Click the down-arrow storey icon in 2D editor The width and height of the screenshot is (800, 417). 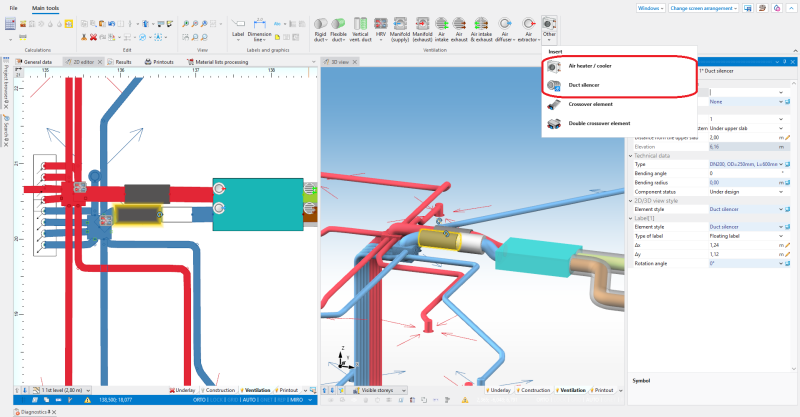[24, 390]
